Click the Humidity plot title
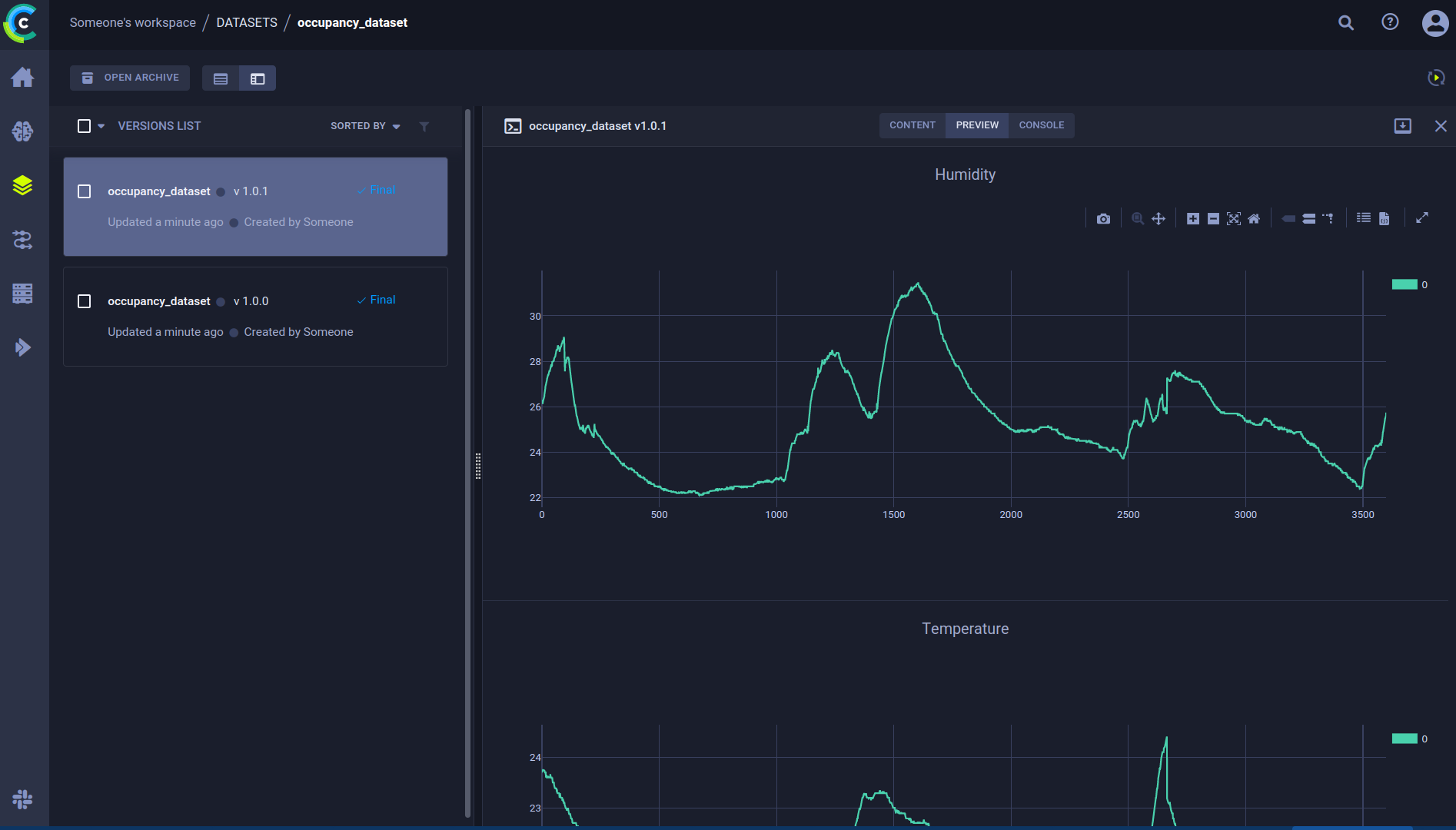1456x830 pixels. pyautogui.click(x=965, y=174)
